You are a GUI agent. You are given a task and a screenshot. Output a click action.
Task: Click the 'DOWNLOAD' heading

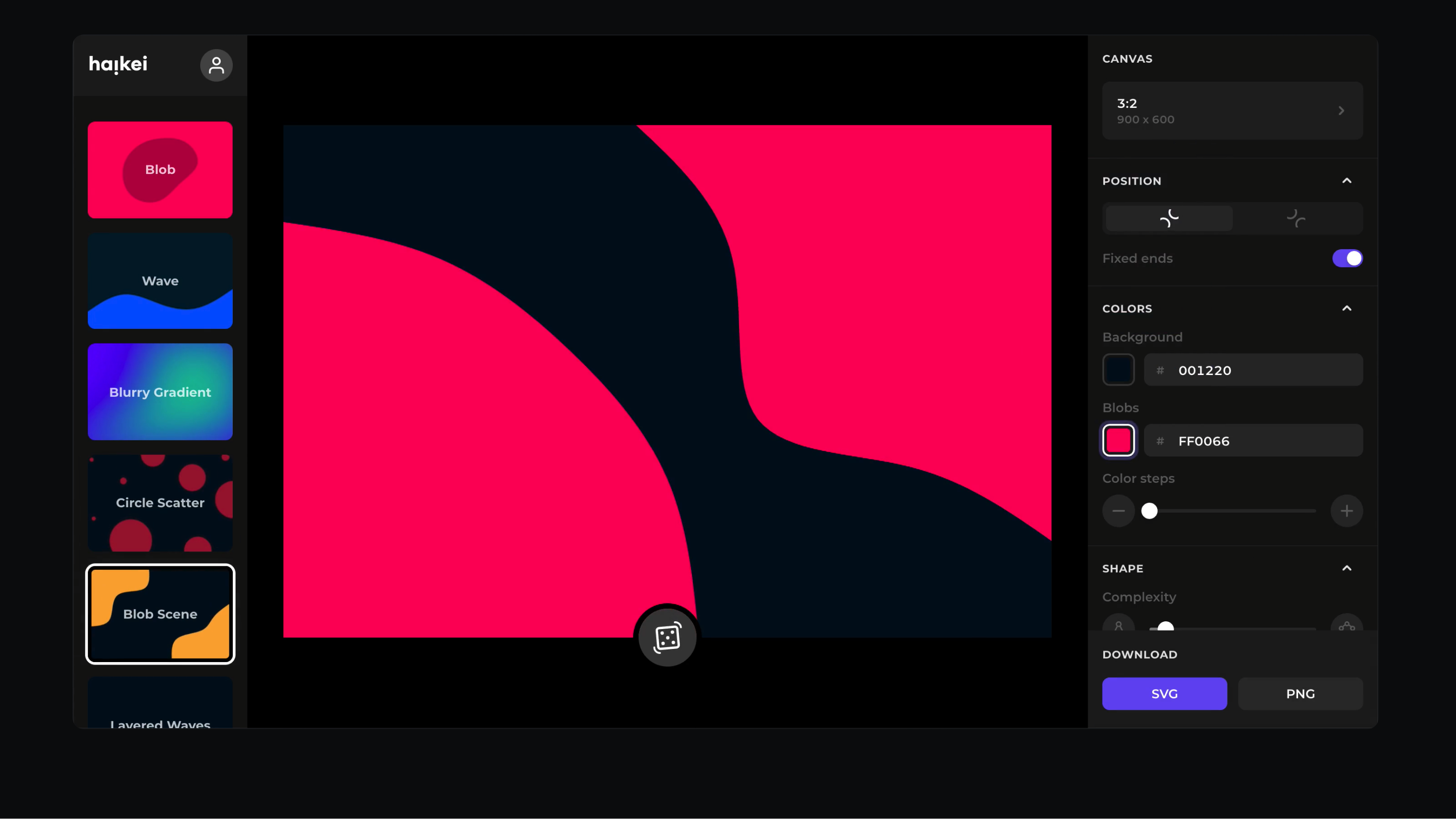[1140, 655]
